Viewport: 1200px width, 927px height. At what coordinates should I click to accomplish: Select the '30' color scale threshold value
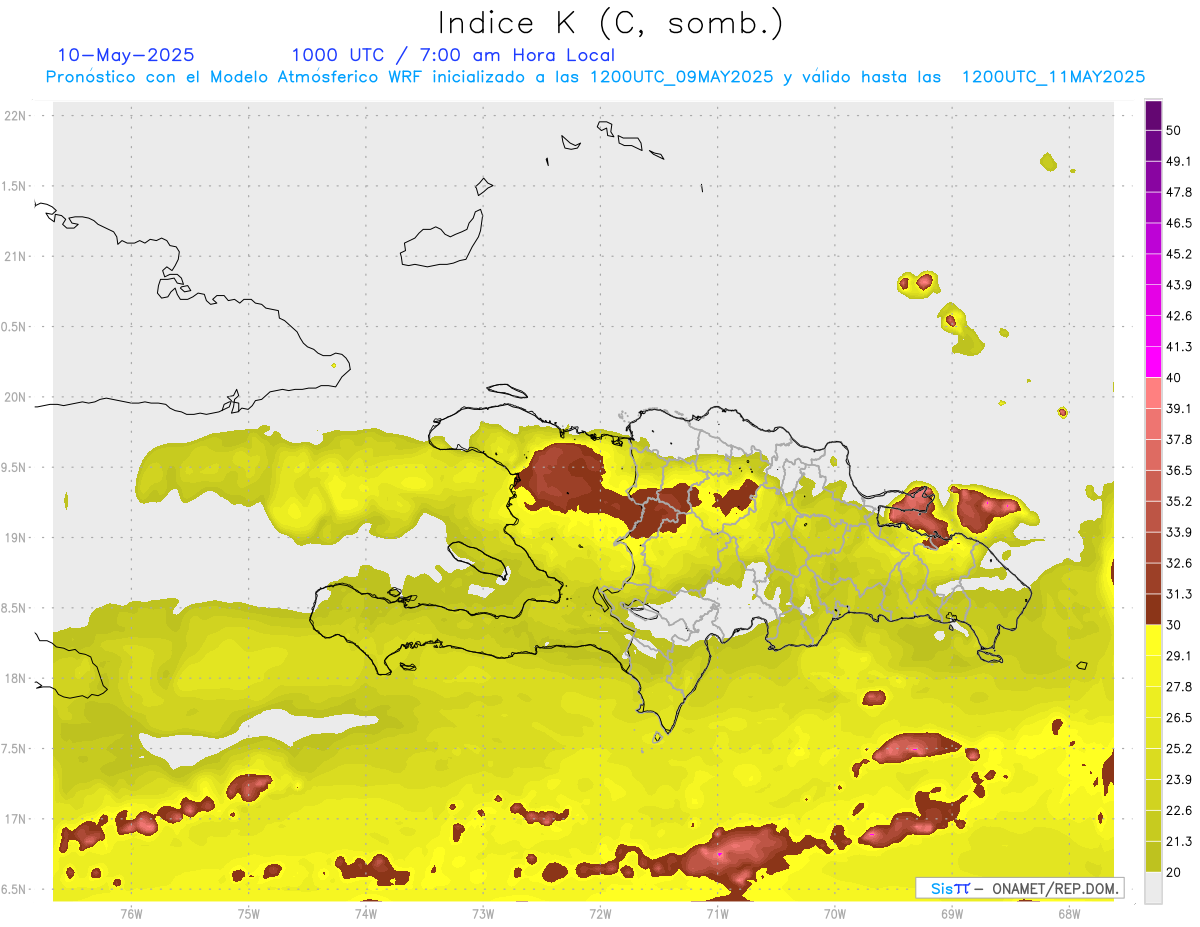[x=1174, y=625]
